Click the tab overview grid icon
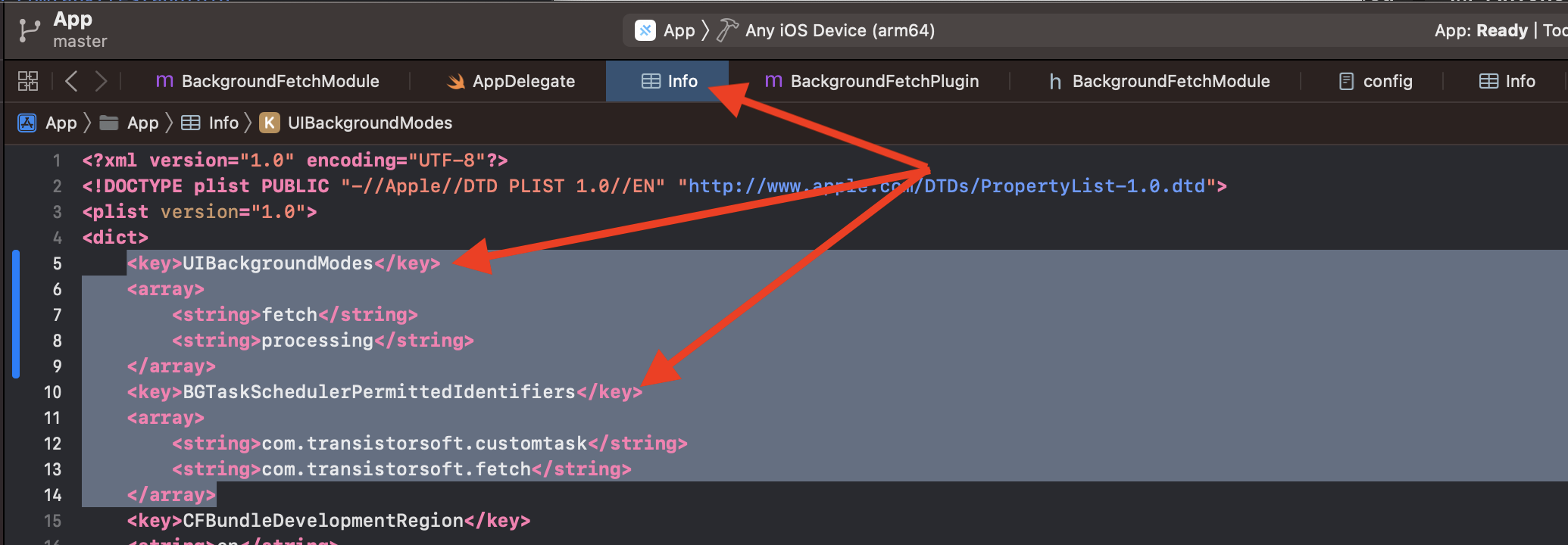Viewport: 1568px width, 545px height. click(28, 80)
